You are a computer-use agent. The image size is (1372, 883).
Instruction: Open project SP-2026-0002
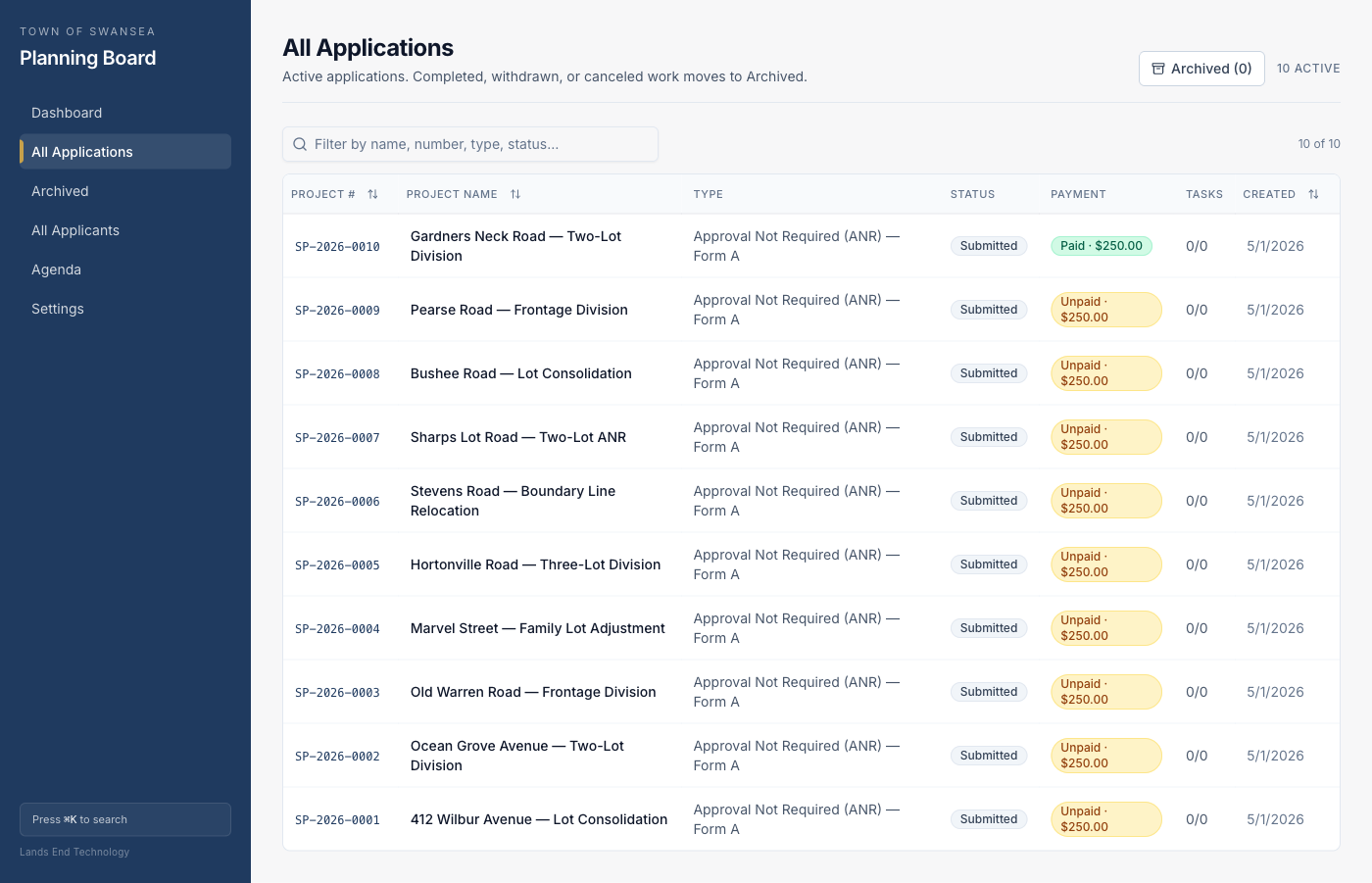tap(337, 757)
